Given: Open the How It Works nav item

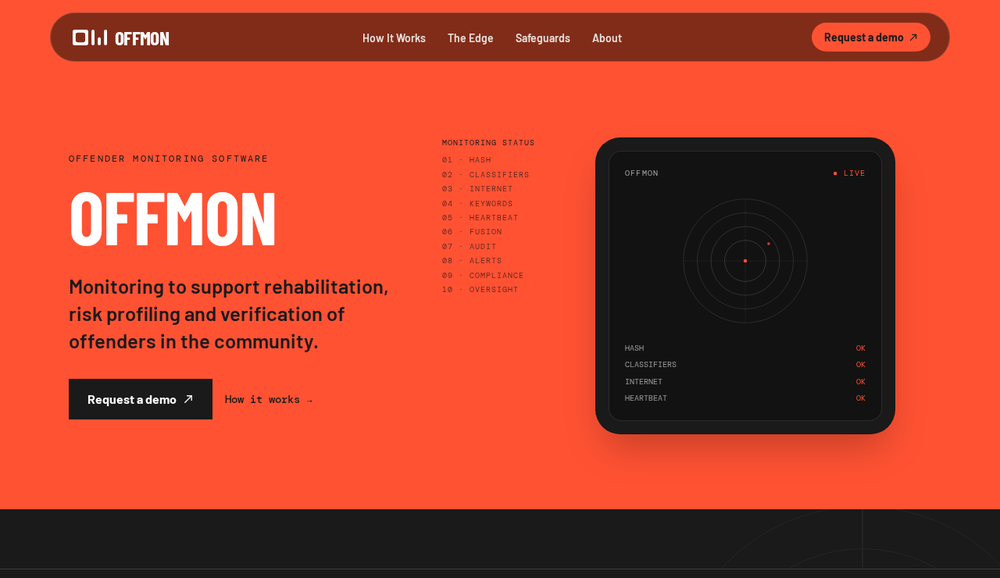Looking at the screenshot, I should [393, 38].
